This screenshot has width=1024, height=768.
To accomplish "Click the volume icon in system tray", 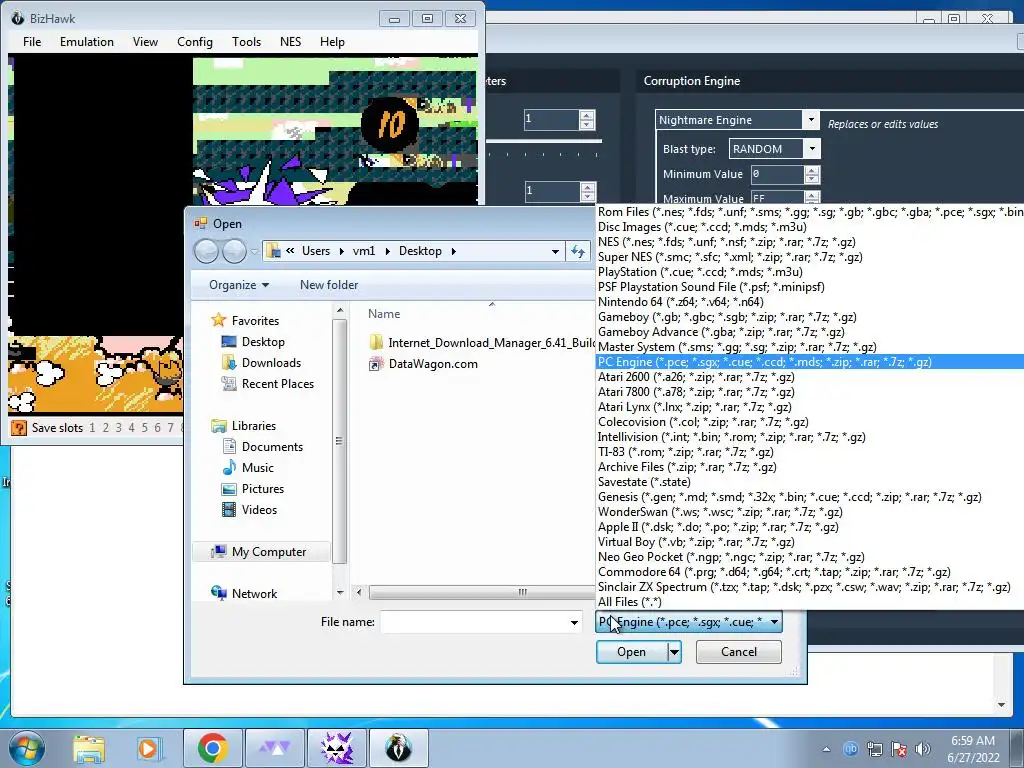I will point(922,748).
